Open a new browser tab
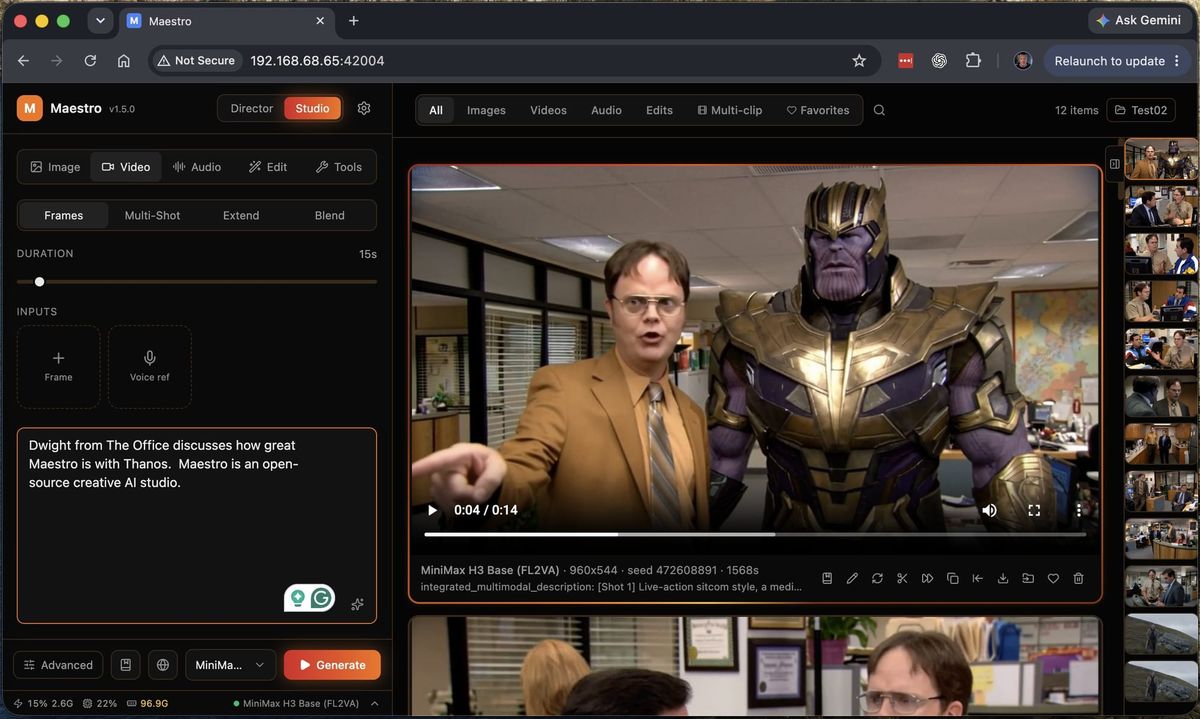Viewport: 1200px width, 719px height. click(x=353, y=20)
